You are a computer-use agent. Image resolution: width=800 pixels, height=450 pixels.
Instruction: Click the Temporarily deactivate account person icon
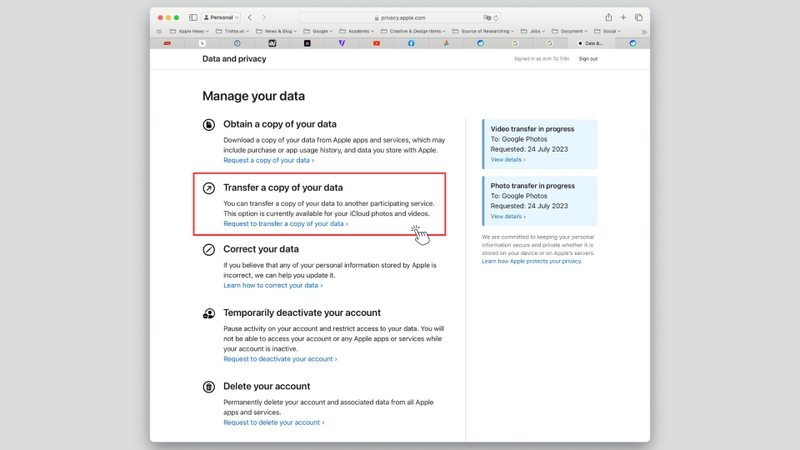point(209,313)
